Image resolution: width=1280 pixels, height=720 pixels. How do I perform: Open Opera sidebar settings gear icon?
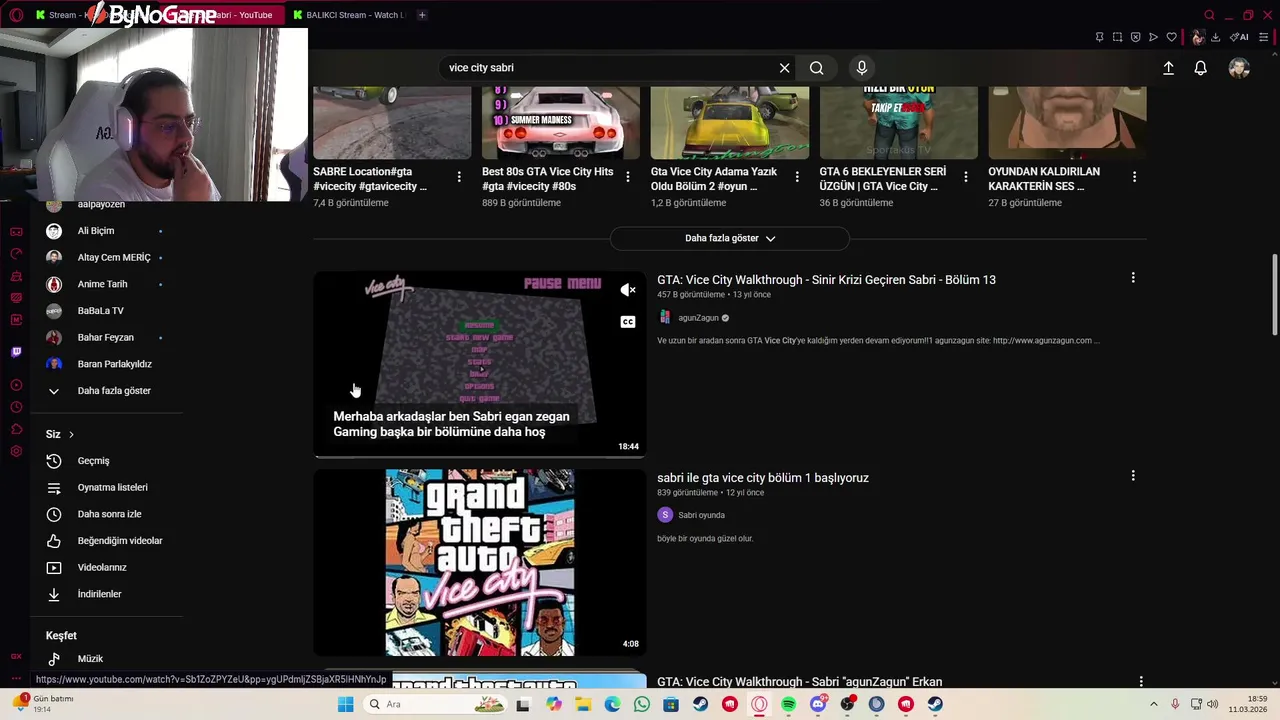point(16,451)
